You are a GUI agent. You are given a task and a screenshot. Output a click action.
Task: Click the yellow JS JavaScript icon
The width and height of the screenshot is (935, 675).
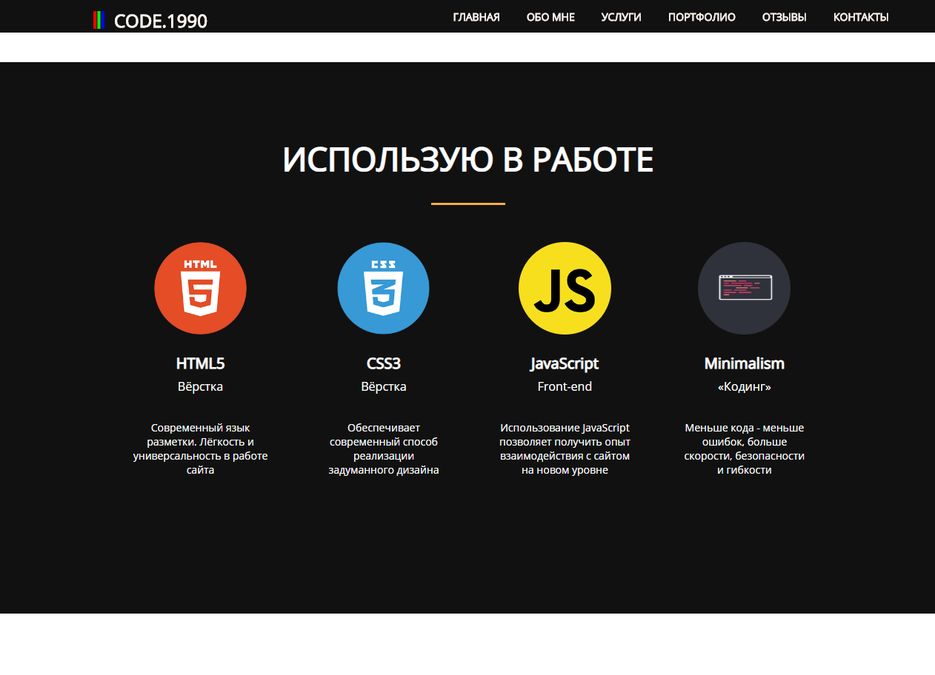coord(565,288)
